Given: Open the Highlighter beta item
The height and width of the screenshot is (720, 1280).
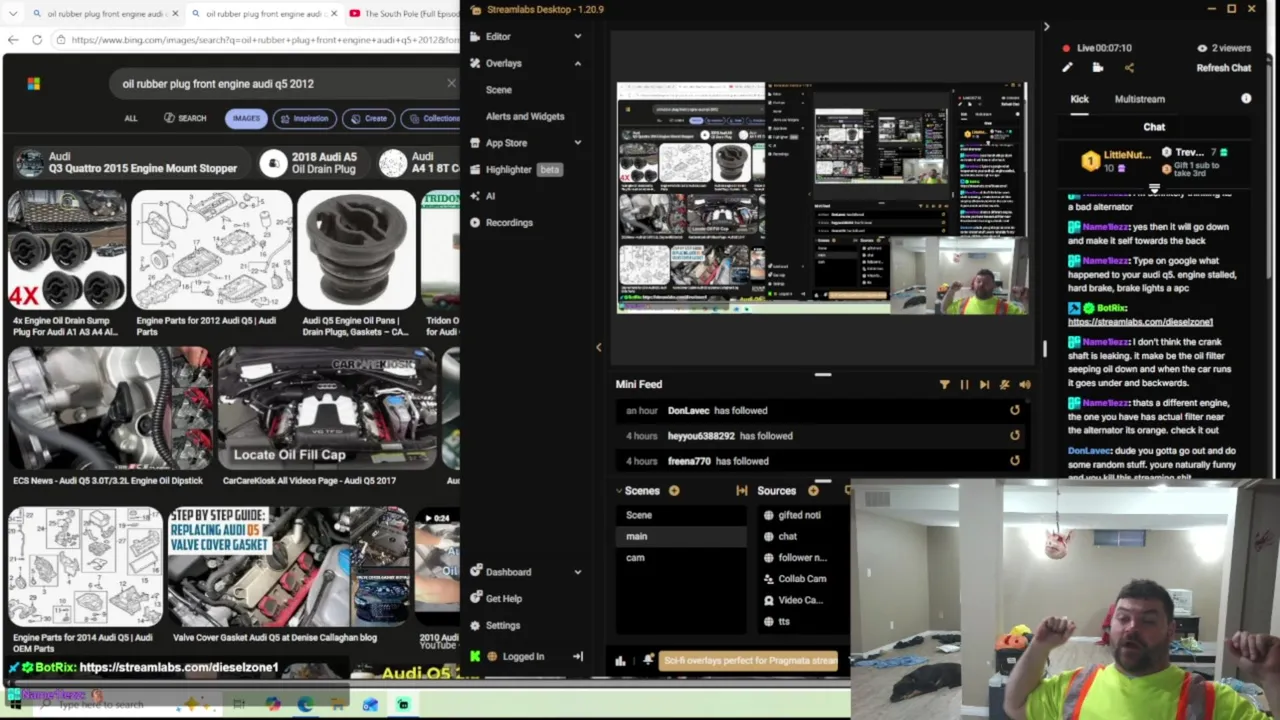Looking at the screenshot, I should [516, 169].
